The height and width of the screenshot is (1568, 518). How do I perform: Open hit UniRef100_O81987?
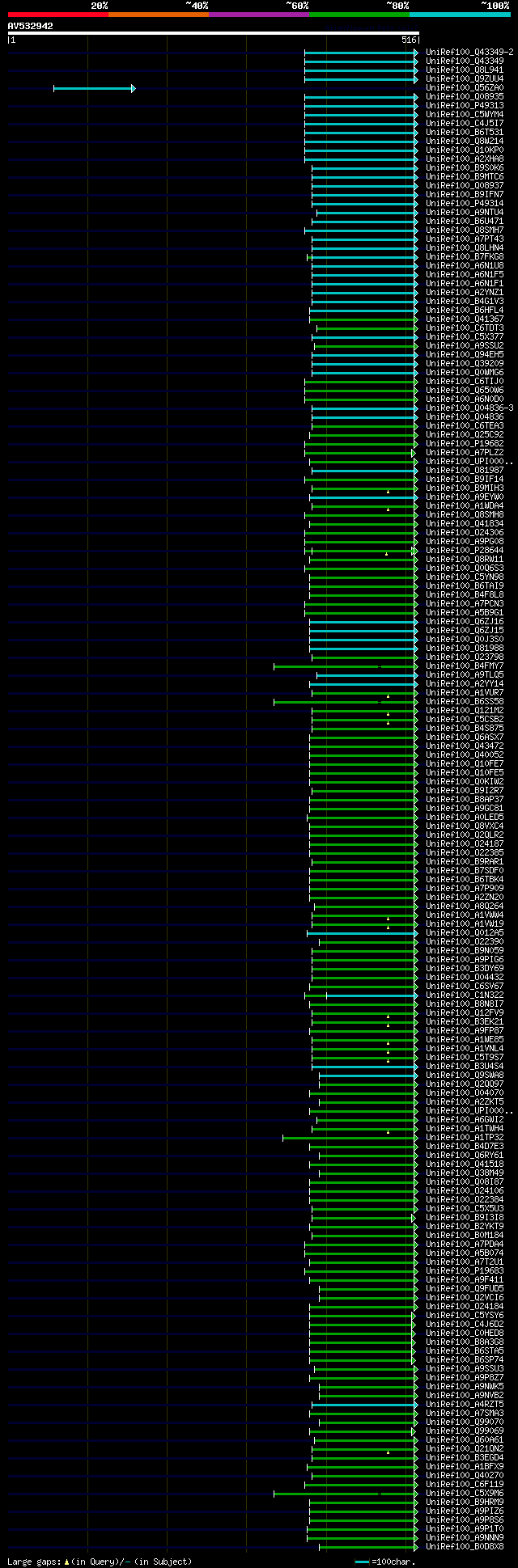465,471
